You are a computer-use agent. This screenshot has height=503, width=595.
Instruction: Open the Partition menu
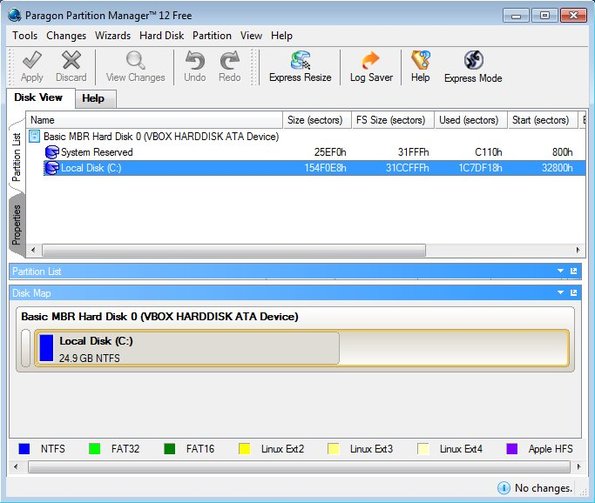pos(212,35)
